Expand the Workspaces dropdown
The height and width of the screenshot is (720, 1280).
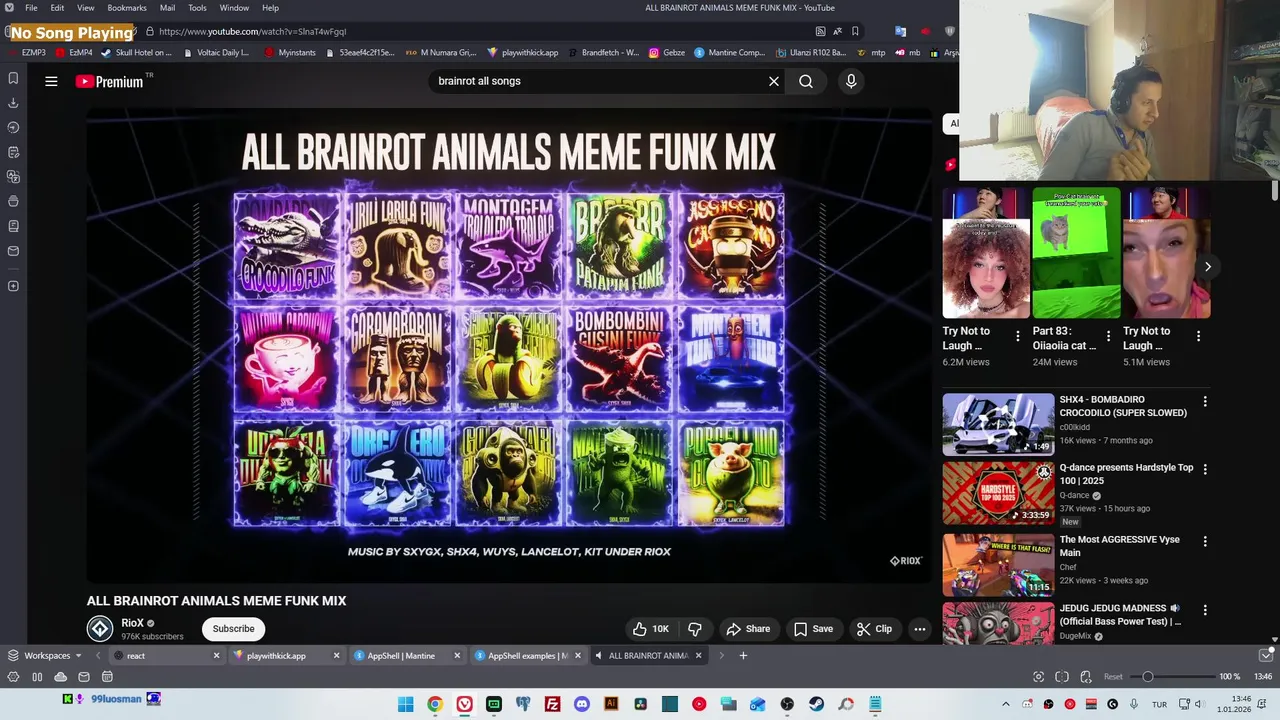click(45, 656)
